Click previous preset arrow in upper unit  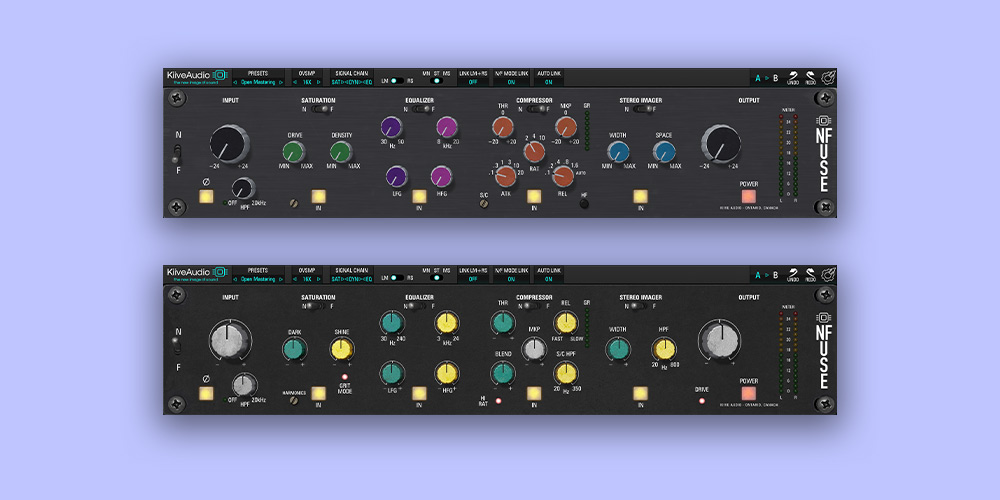(x=235, y=82)
